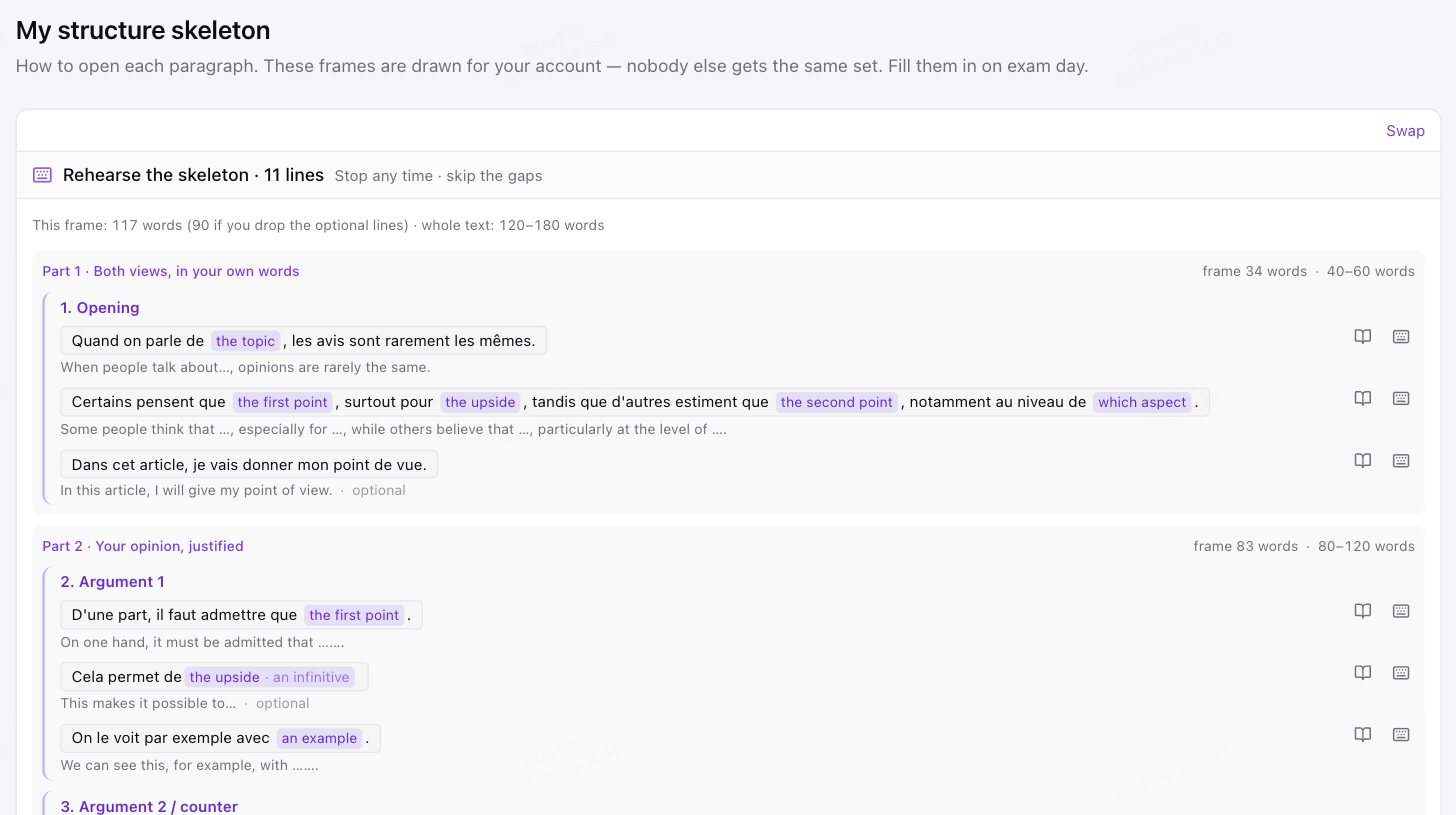Click the "which aspect" placeholder chip
The height and width of the screenshot is (815, 1456).
tap(1142, 402)
